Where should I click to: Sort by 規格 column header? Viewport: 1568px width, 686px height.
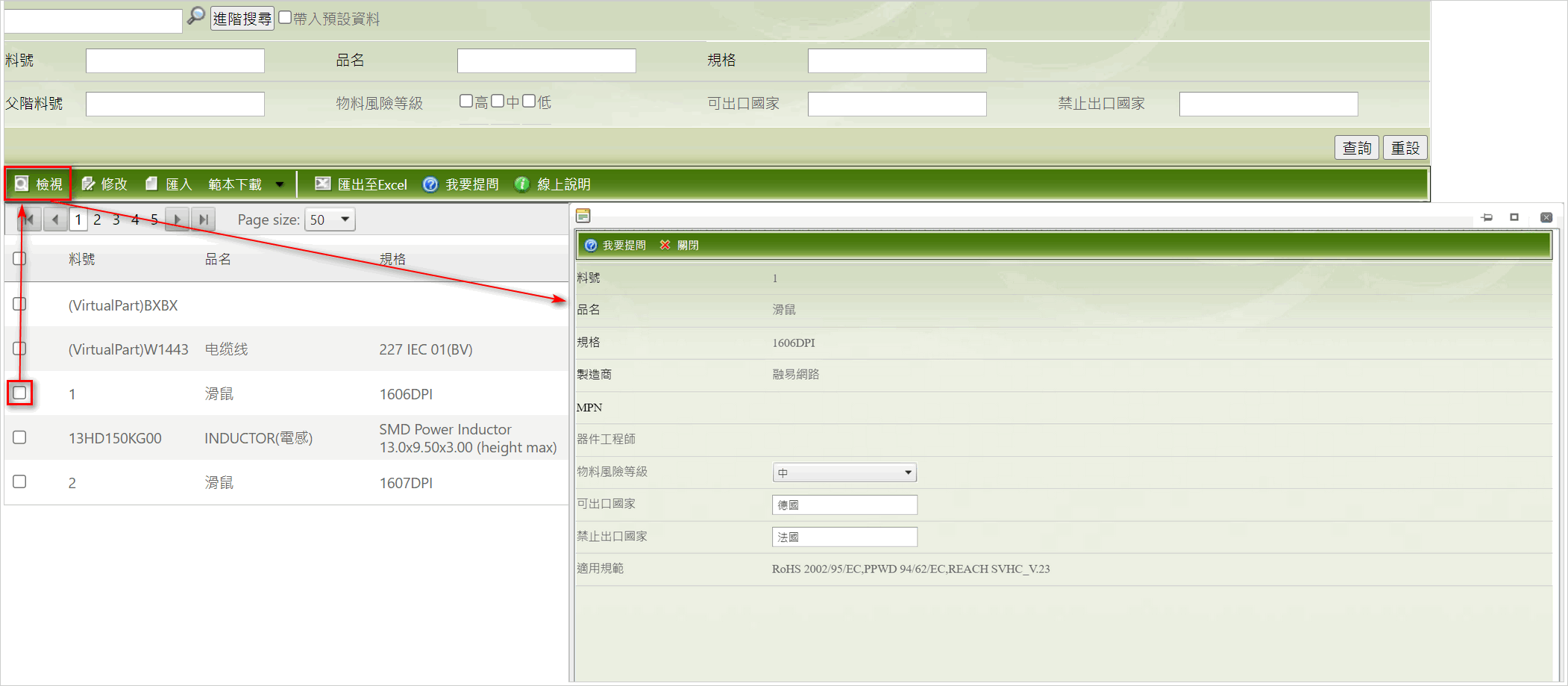(393, 259)
